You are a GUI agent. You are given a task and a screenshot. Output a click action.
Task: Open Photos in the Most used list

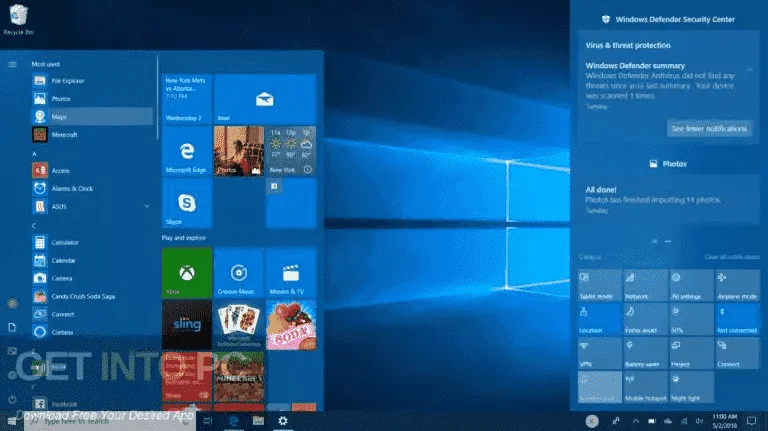[92, 99]
